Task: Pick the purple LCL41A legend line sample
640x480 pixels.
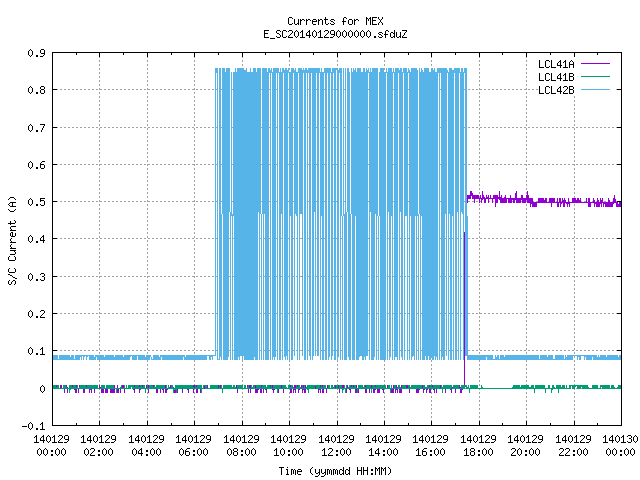Action: tap(595, 64)
